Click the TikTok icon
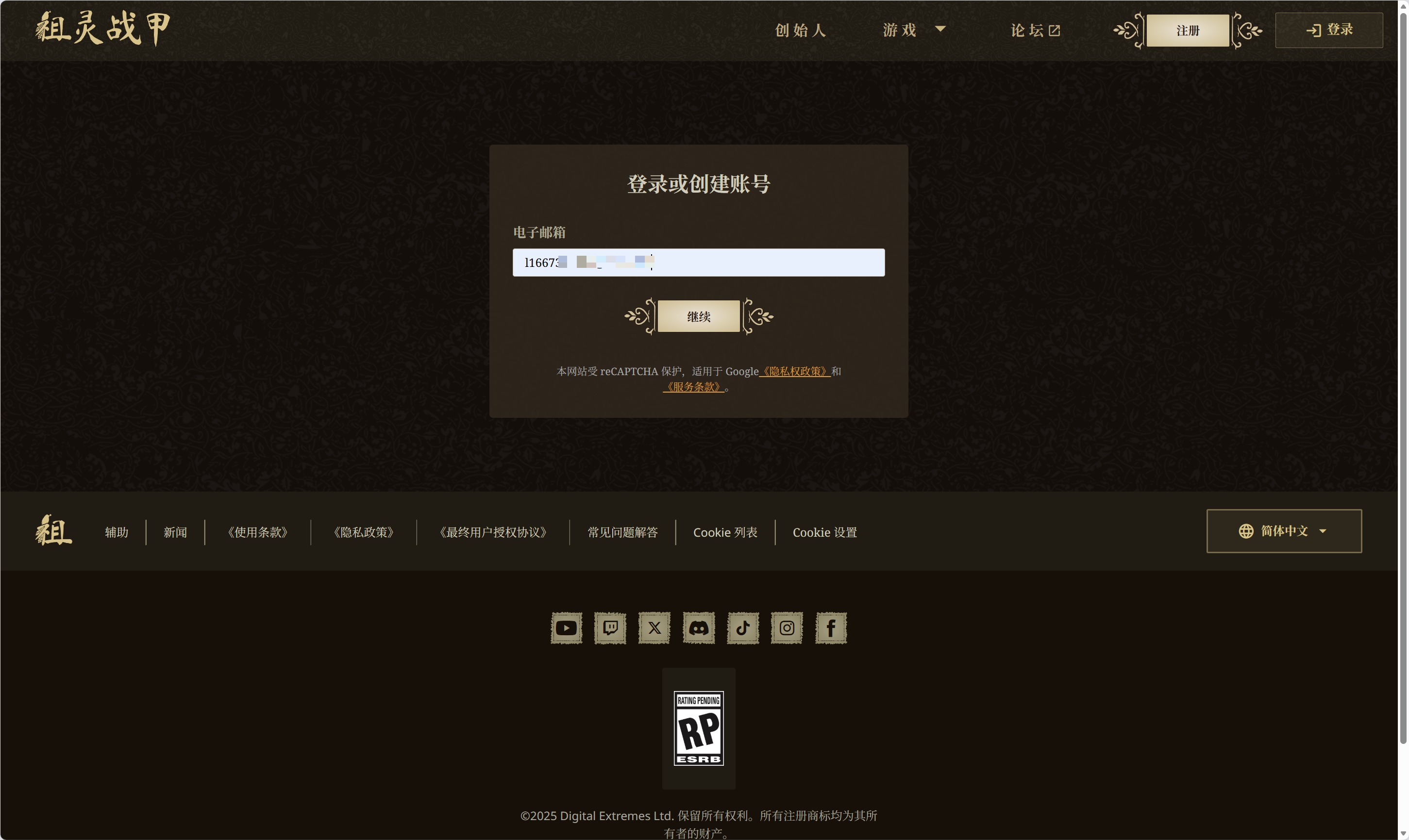This screenshot has height=840, width=1409. click(x=742, y=628)
